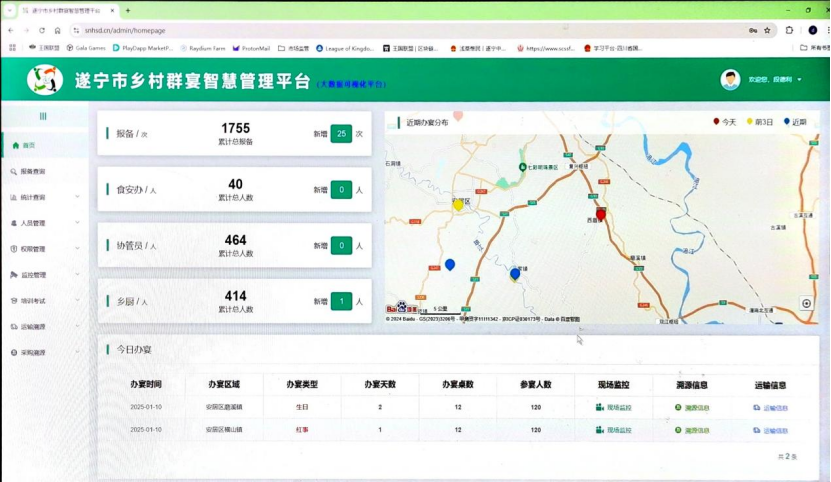
Task: Click 溯源信息 link for the 红事 row
Action: point(692,430)
